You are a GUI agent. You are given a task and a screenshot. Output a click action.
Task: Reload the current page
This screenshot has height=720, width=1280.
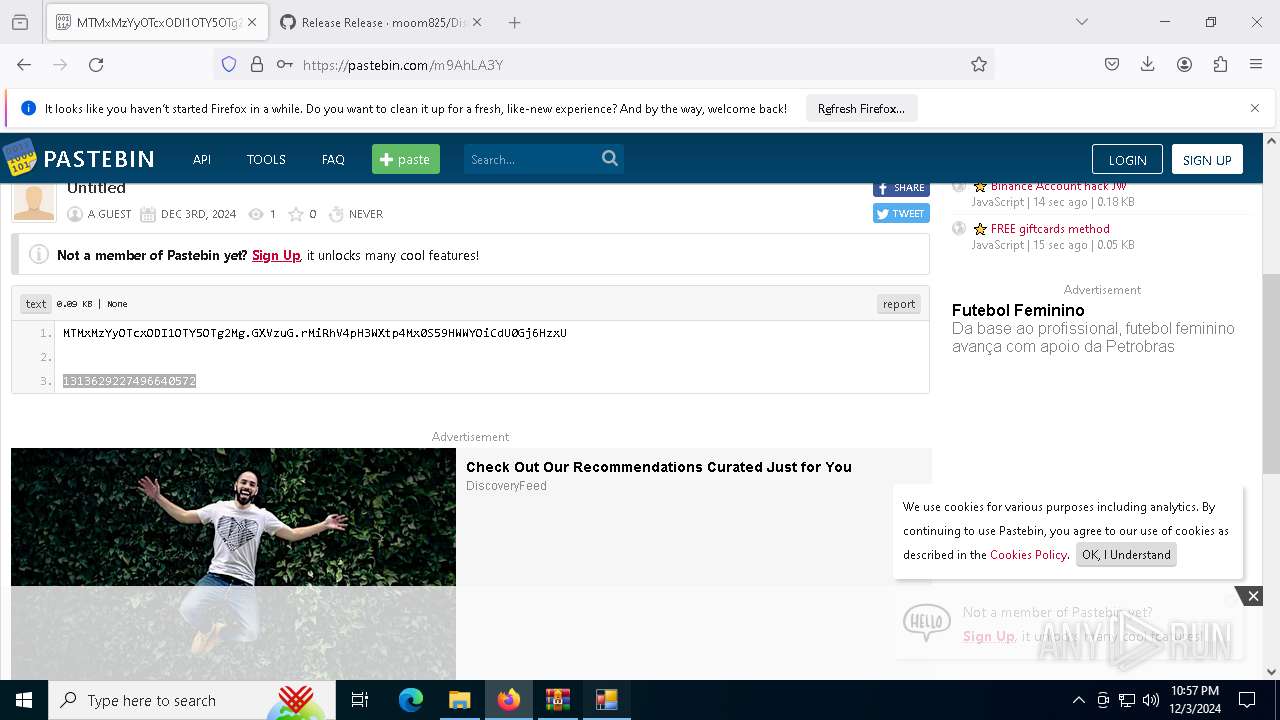click(96, 64)
